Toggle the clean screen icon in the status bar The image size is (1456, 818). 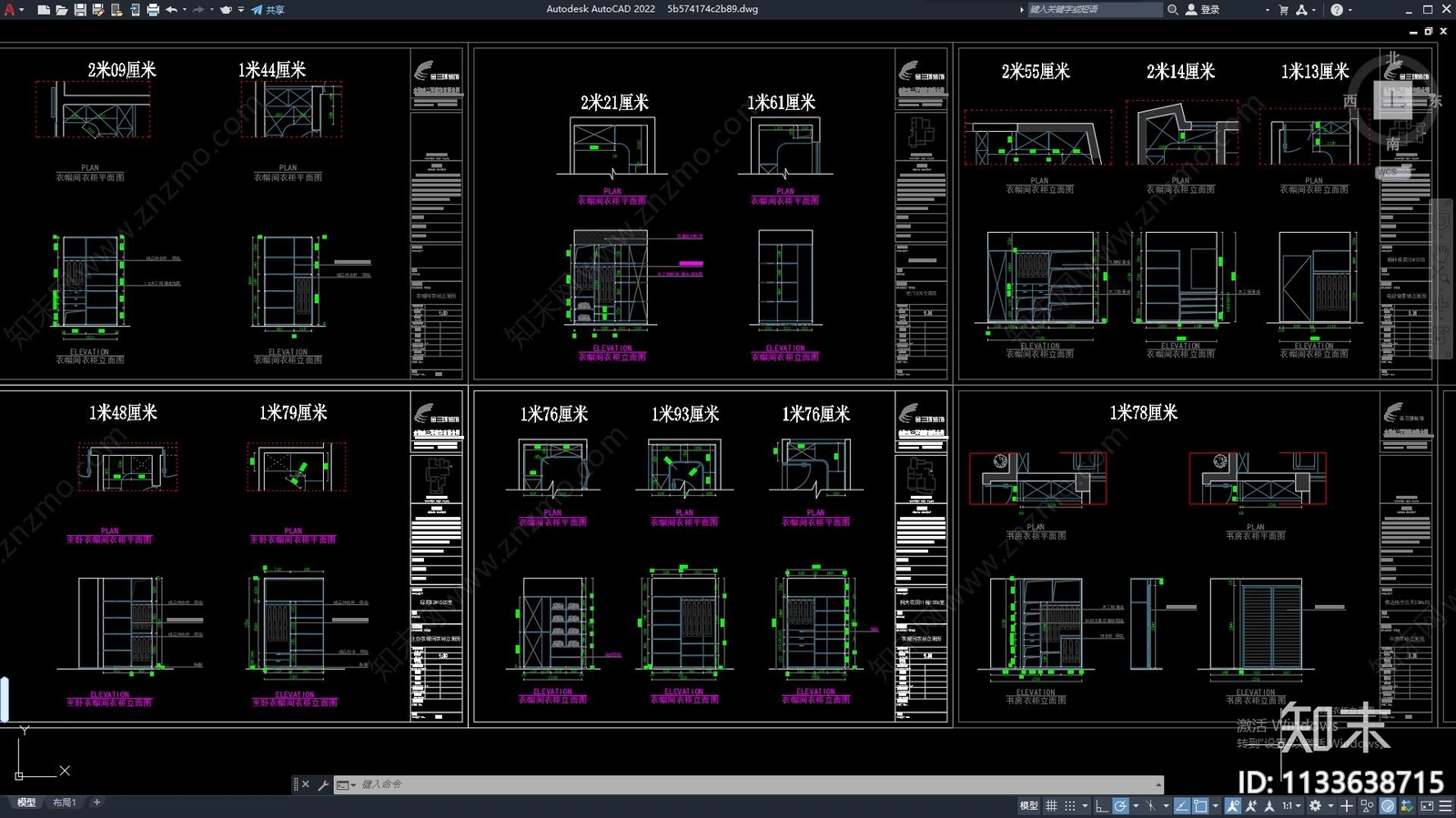point(1427,806)
